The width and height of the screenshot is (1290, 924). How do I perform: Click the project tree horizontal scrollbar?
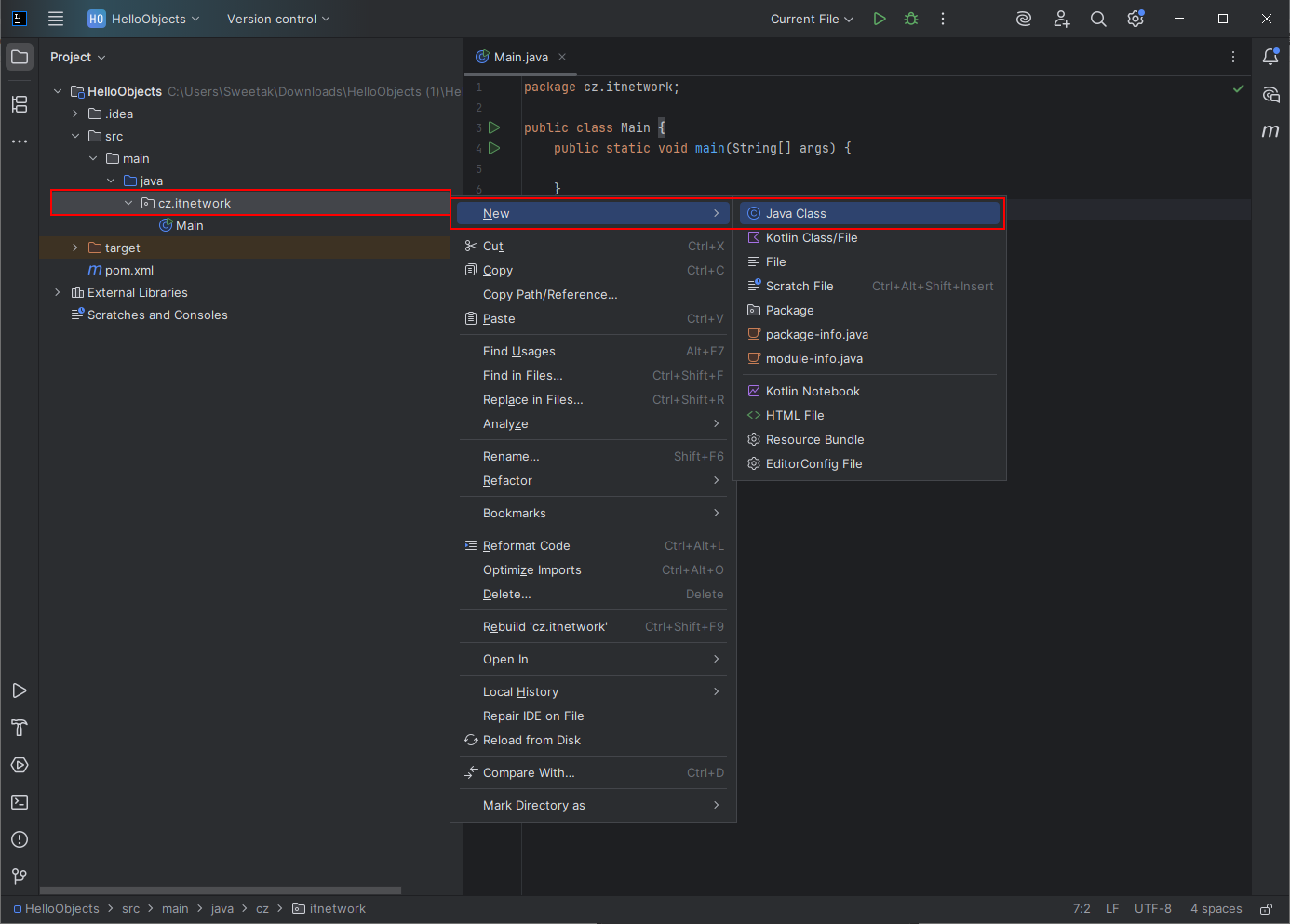[221, 891]
